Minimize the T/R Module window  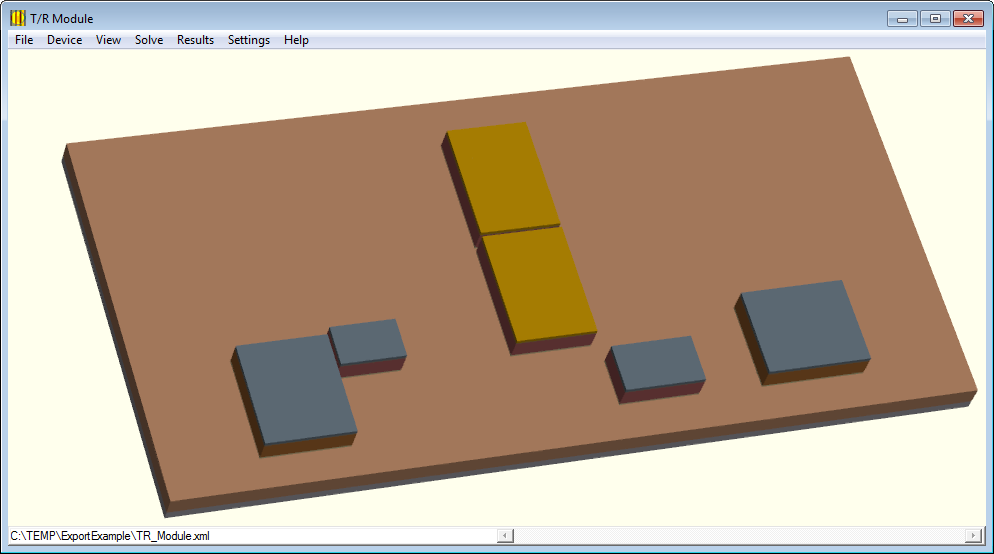coord(902,19)
